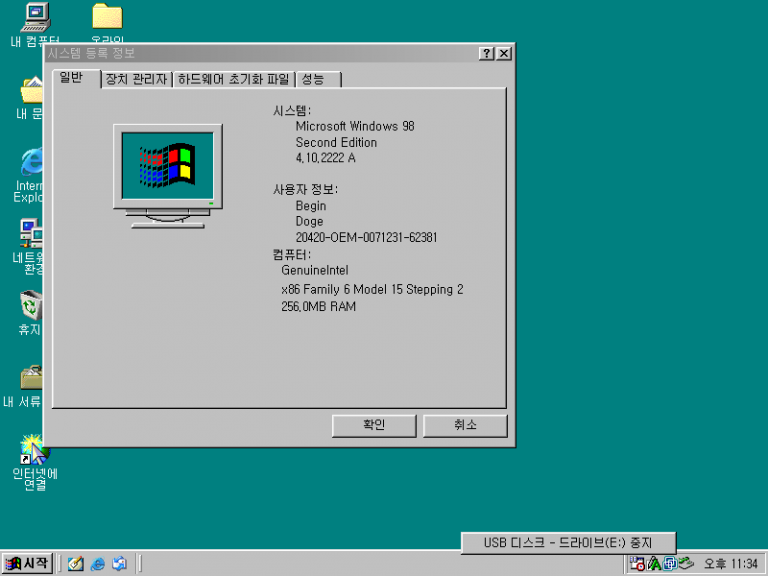Click the Task Scheduler tray icon
Screen dimensions: 768x576
pyautogui.click(x=637, y=564)
